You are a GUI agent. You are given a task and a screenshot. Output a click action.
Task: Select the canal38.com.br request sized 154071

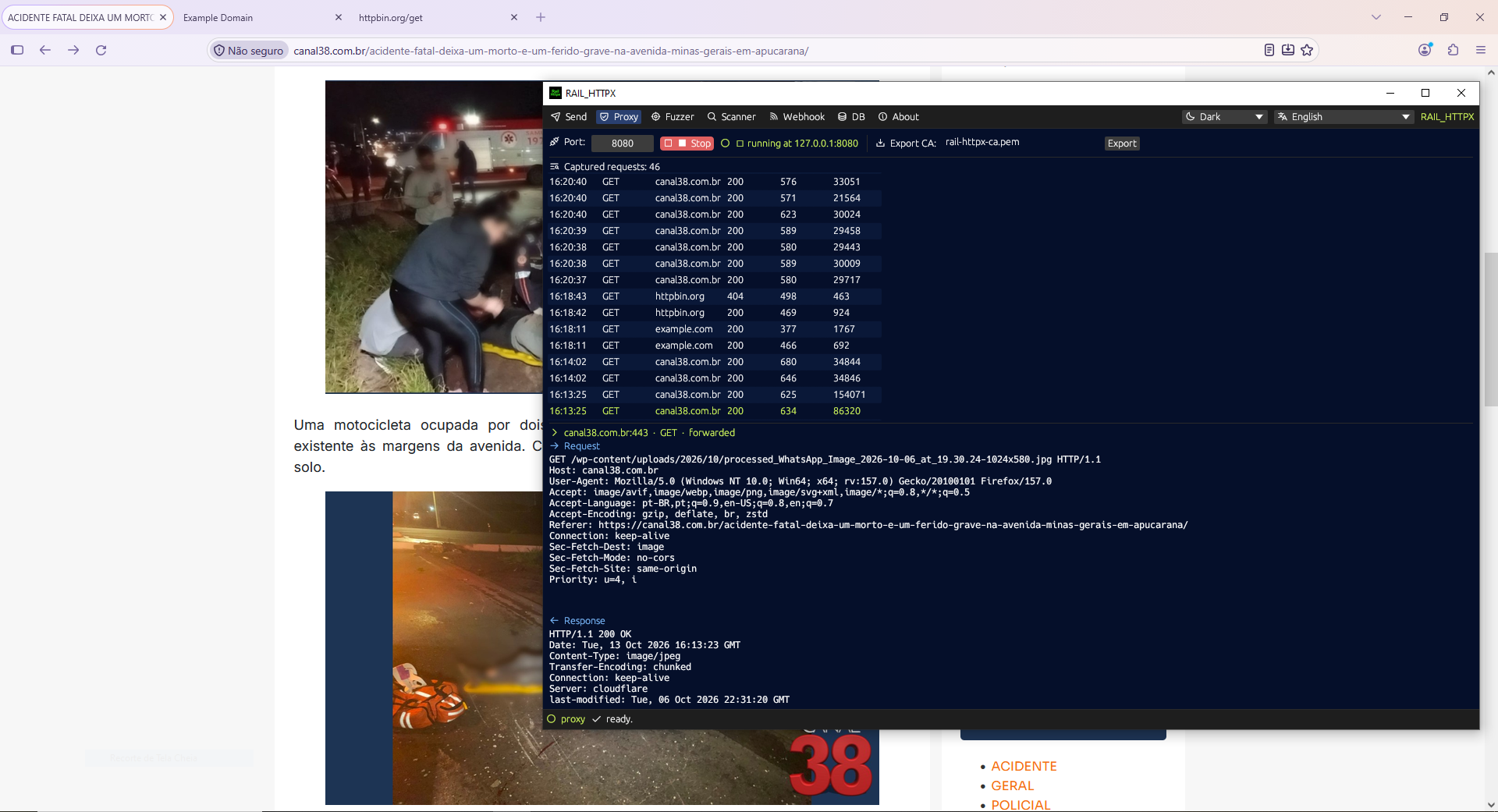tap(715, 395)
